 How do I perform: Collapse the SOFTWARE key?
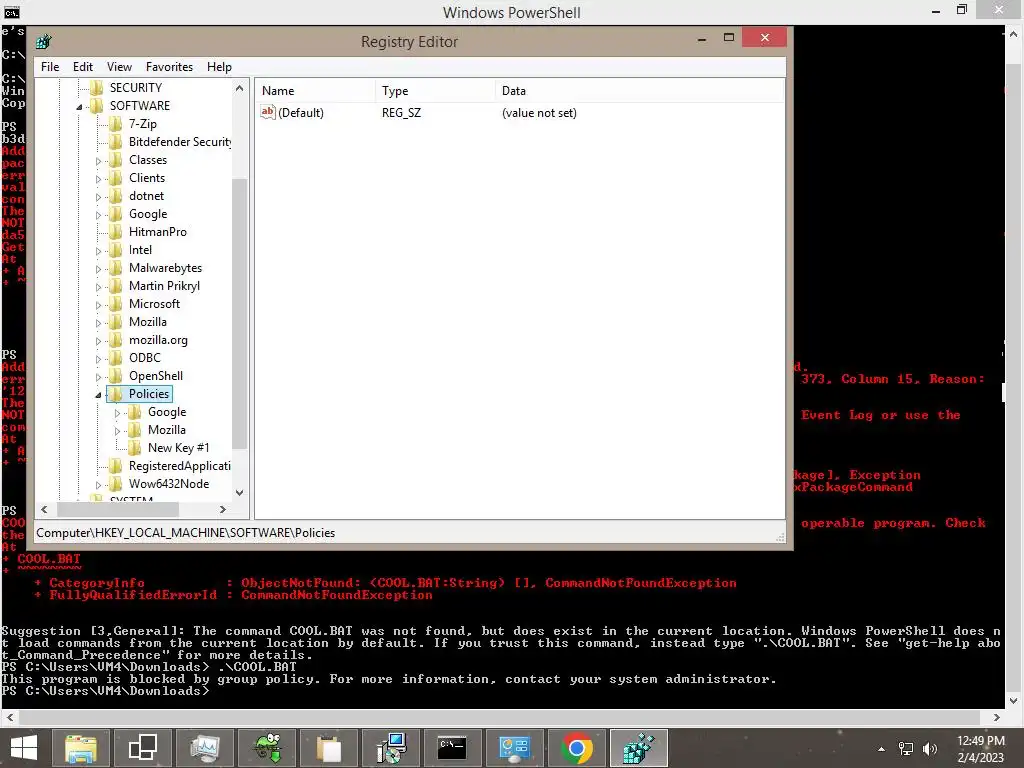click(x=79, y=106)
